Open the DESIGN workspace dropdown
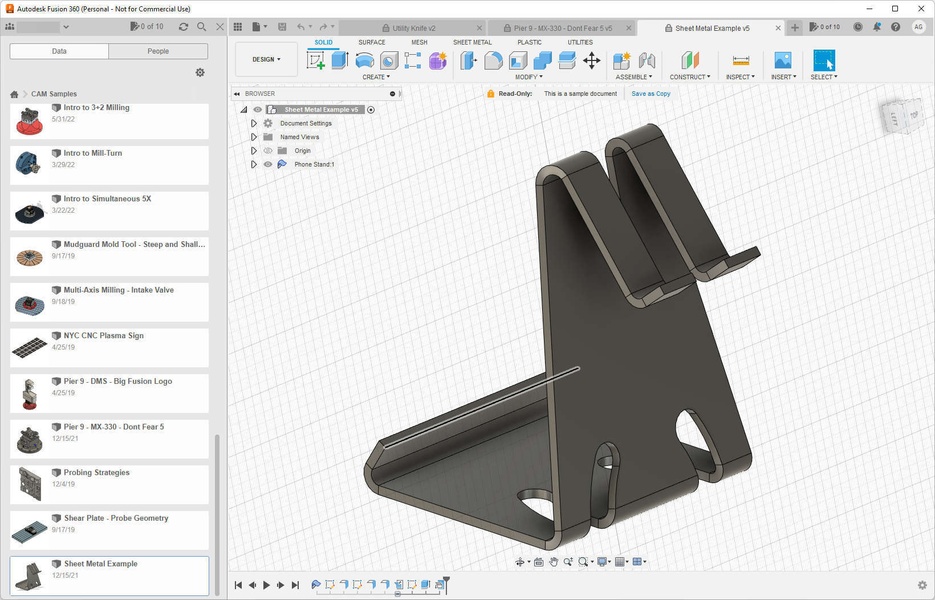Image resolution: width=935 pixels, height=600 pixels. 266,60
